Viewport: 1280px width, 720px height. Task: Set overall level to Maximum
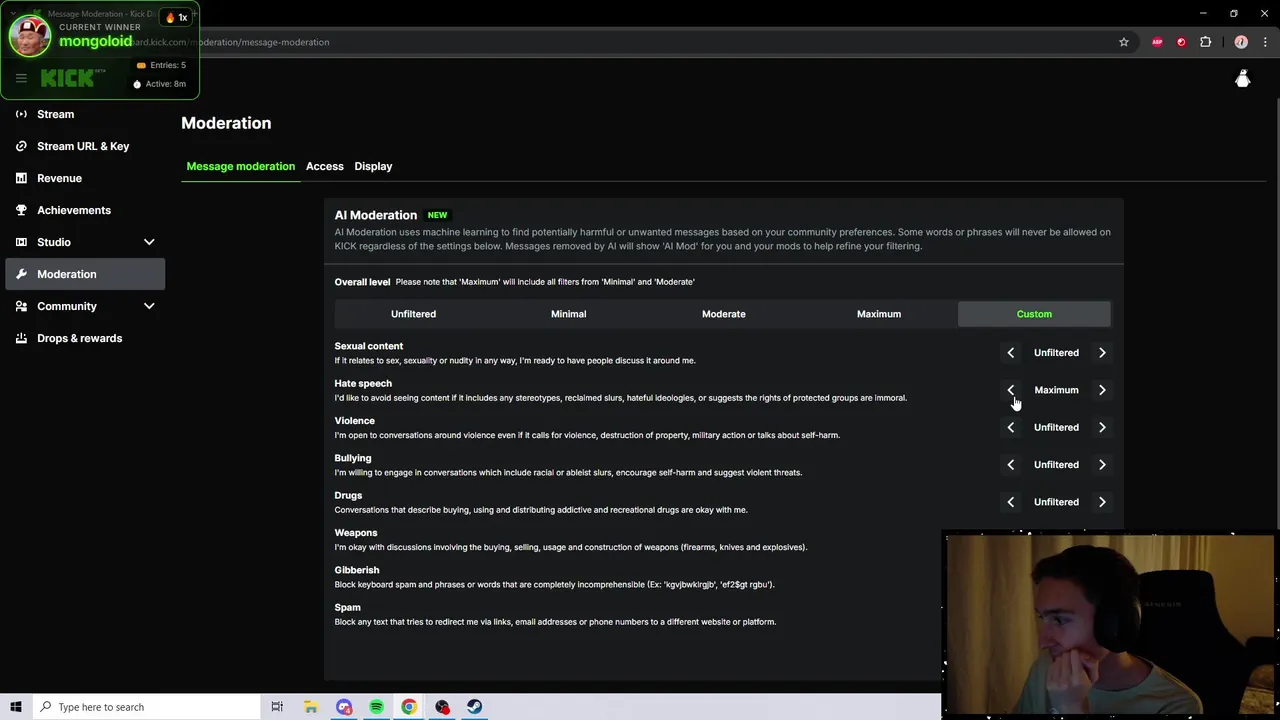tap(879, 314)
